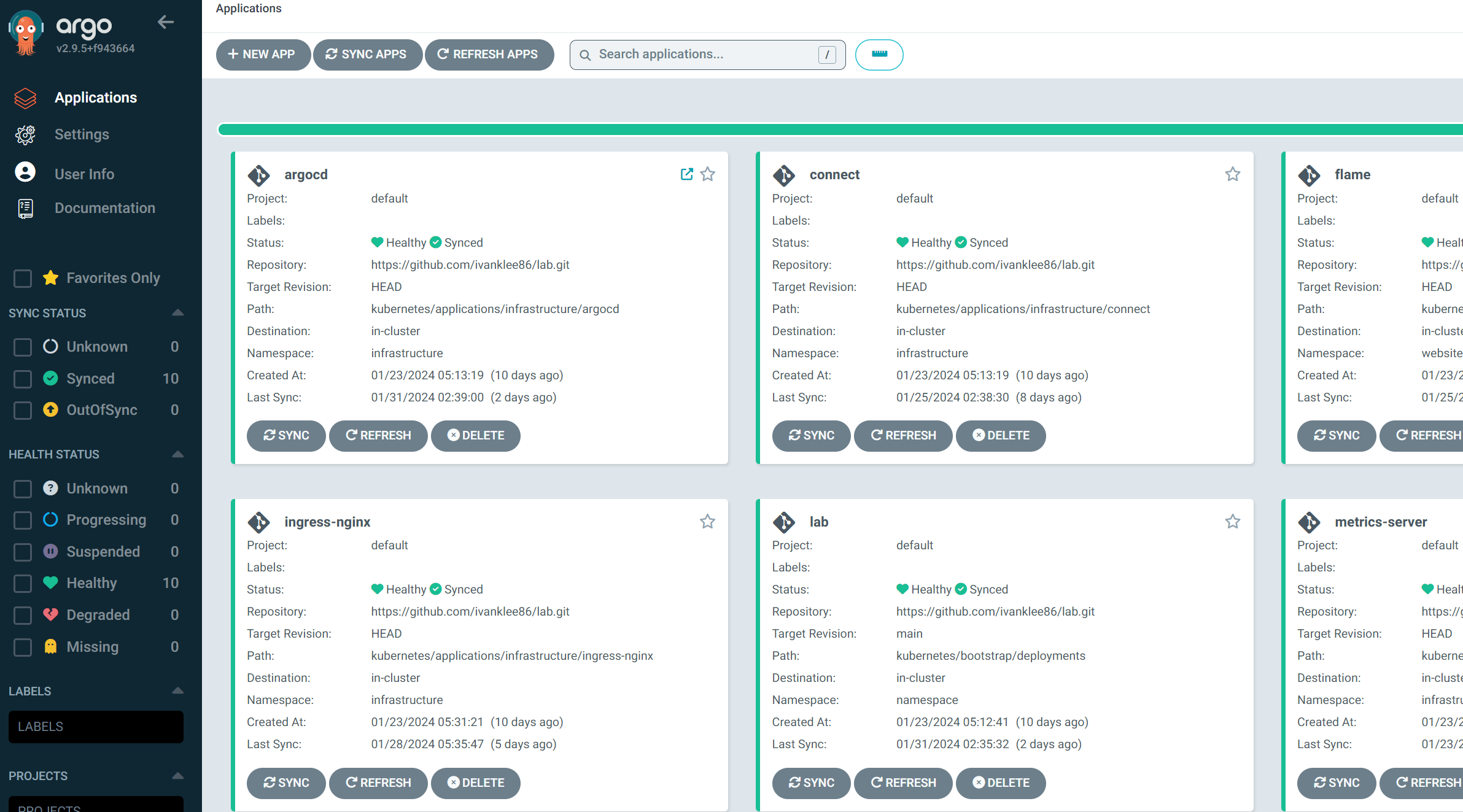The height and width of the screenshot is (812, 1463).
Task: Star the ingress-nginx application
Action: tap(707, 522)
